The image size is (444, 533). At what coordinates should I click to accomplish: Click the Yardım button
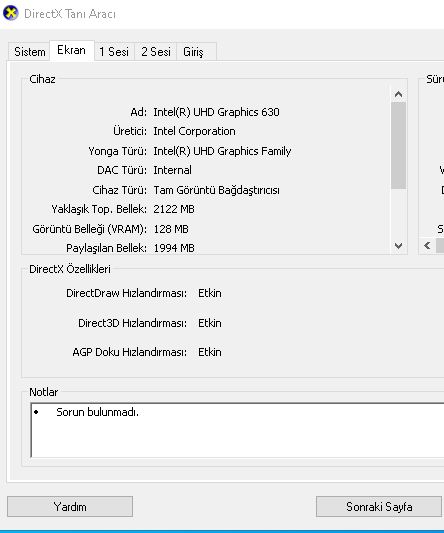click(x=70, y=506)
